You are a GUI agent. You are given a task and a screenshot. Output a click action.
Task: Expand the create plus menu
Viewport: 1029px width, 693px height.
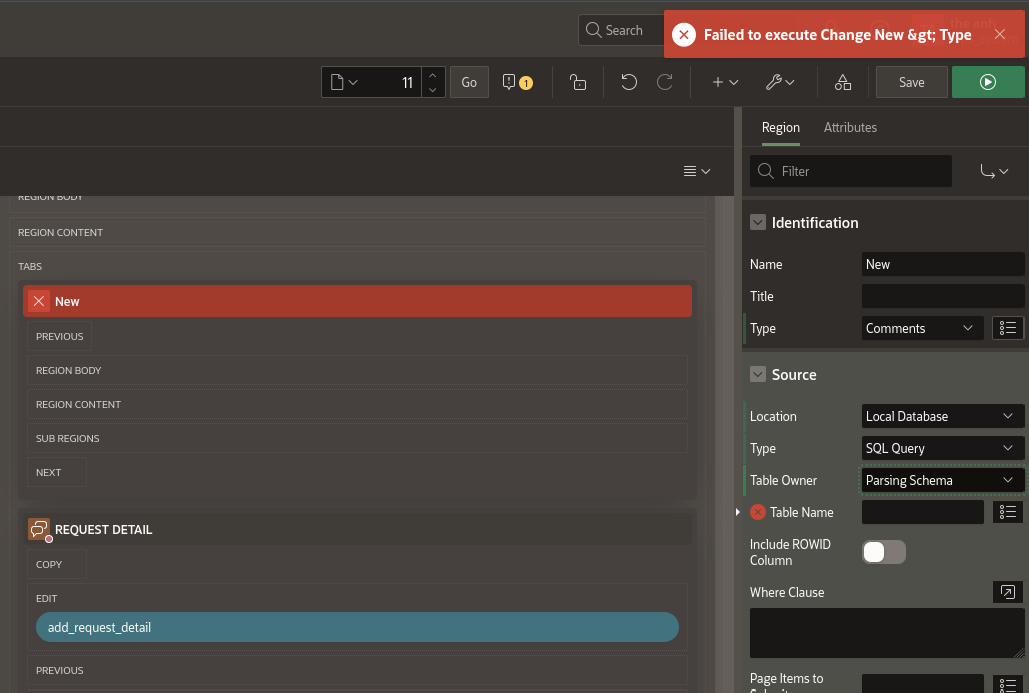[x=724, y=82]
